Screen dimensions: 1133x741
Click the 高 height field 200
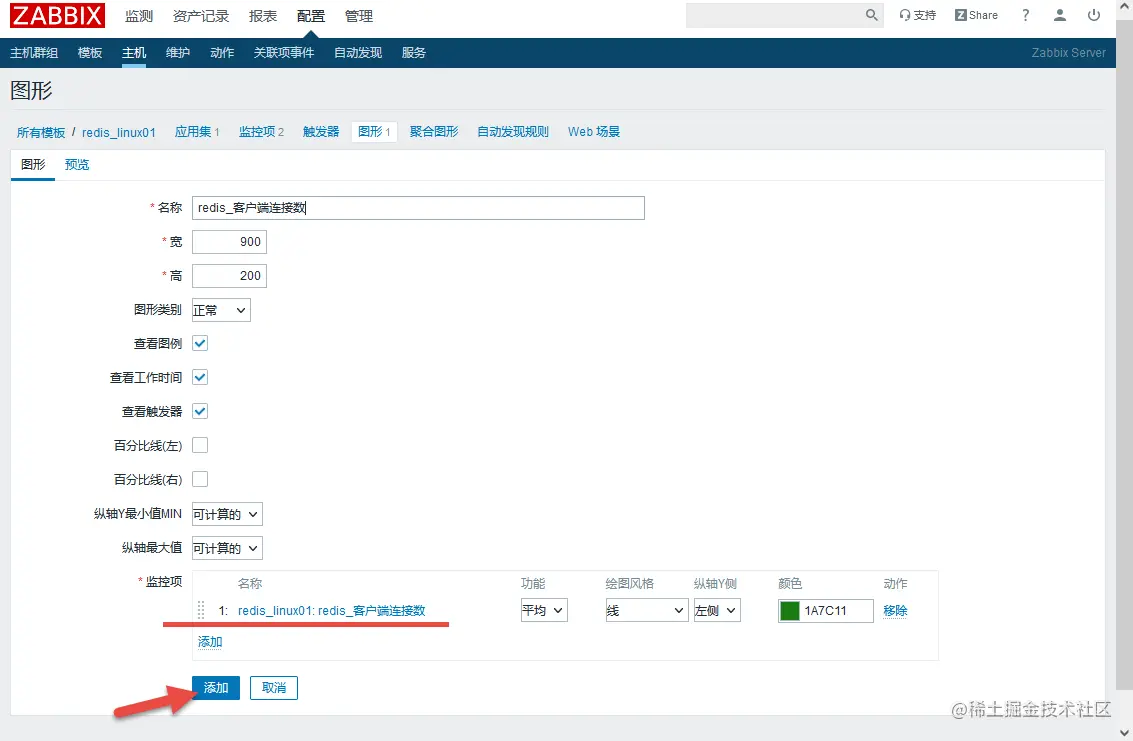pos(230,275)
